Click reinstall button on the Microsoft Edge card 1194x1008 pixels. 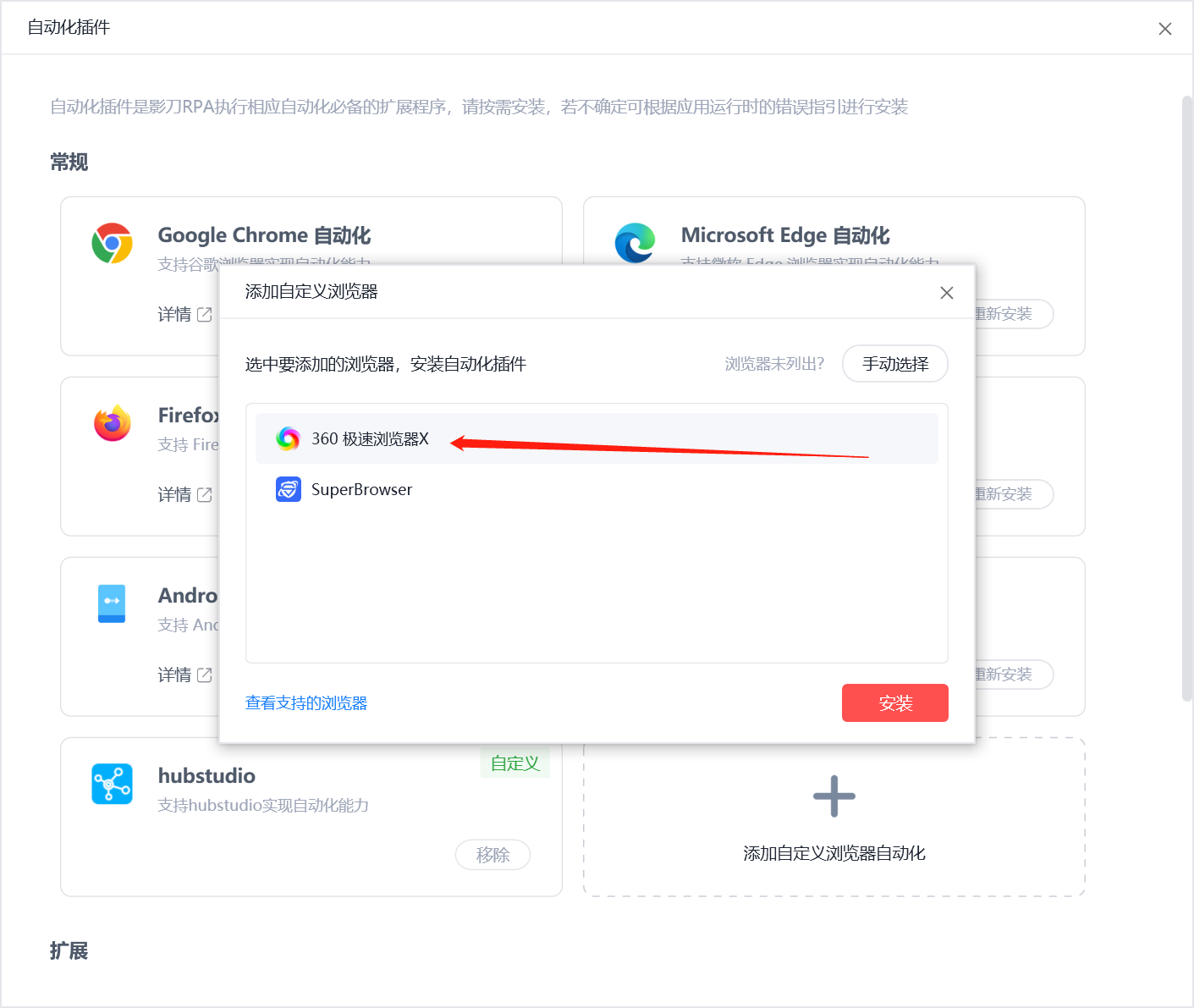(1014, 314)
